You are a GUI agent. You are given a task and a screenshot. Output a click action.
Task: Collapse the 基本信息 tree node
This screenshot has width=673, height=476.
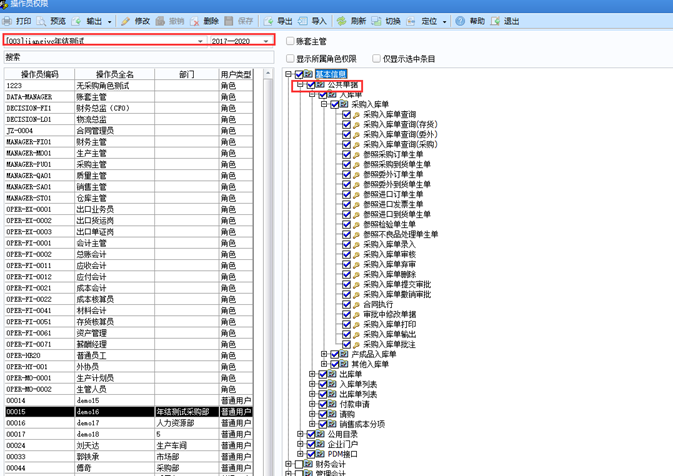point(288,74)
